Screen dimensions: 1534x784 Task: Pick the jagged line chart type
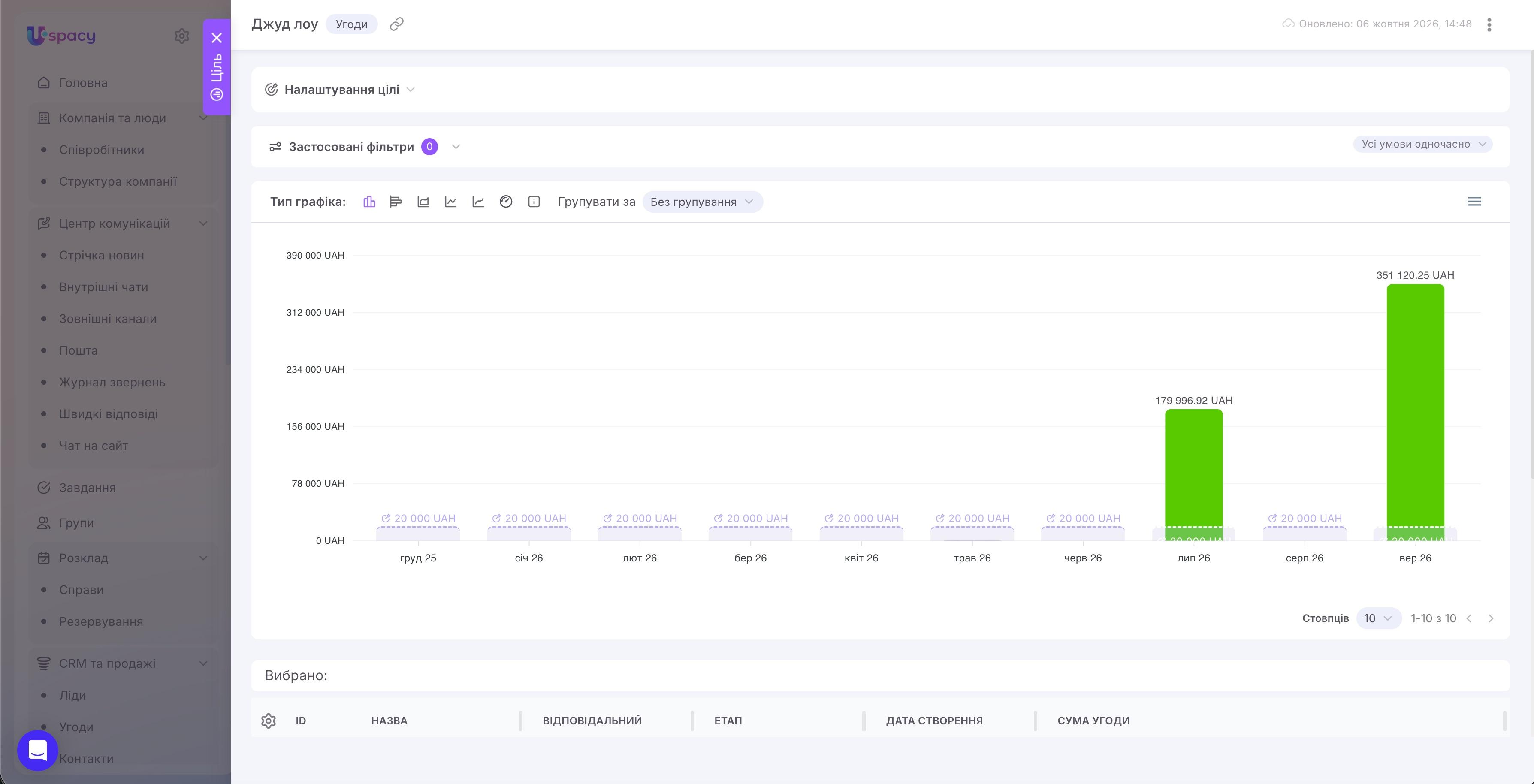point(451,202)
